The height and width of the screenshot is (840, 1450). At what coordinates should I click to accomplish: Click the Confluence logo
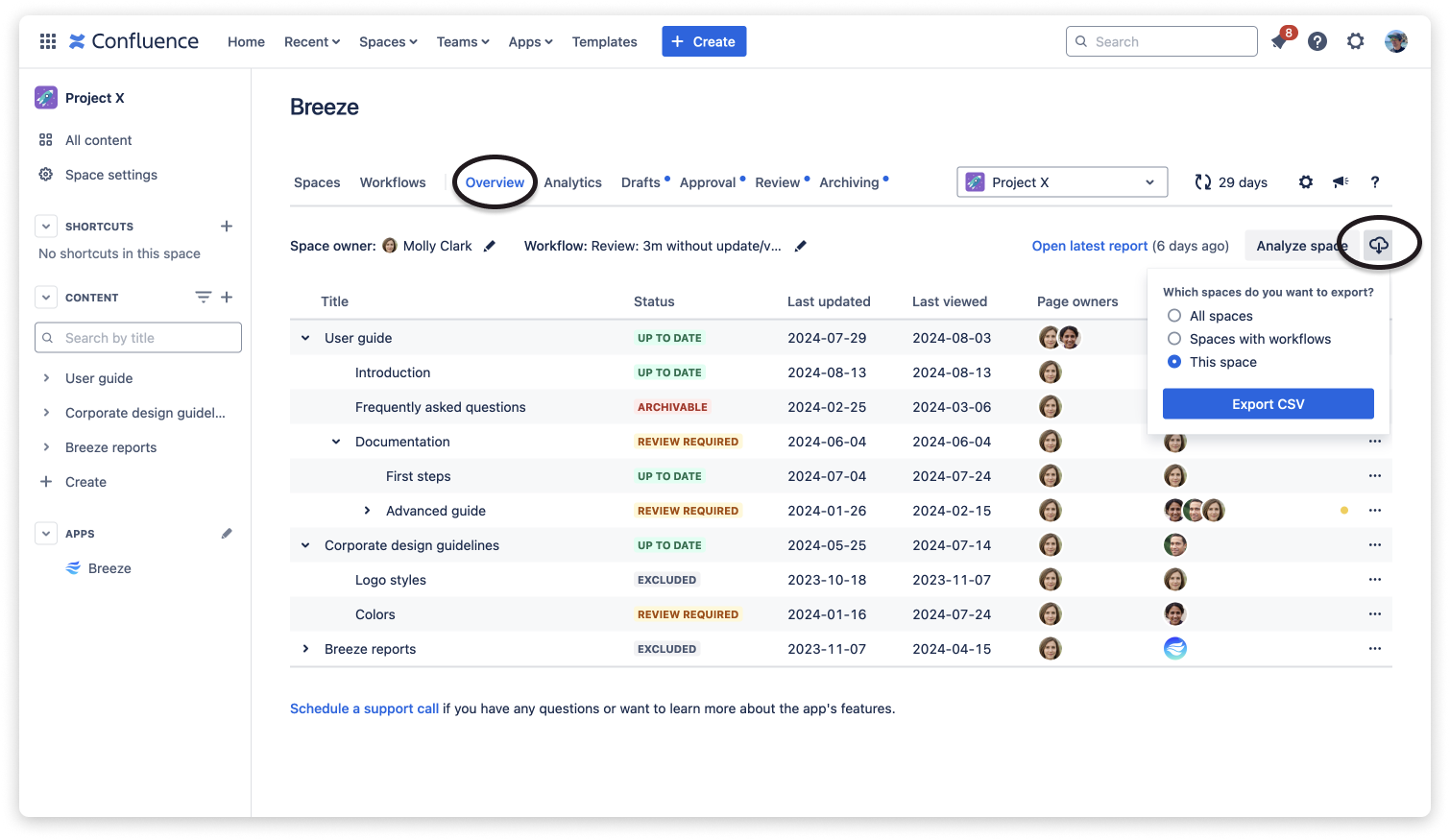[134, 41]
